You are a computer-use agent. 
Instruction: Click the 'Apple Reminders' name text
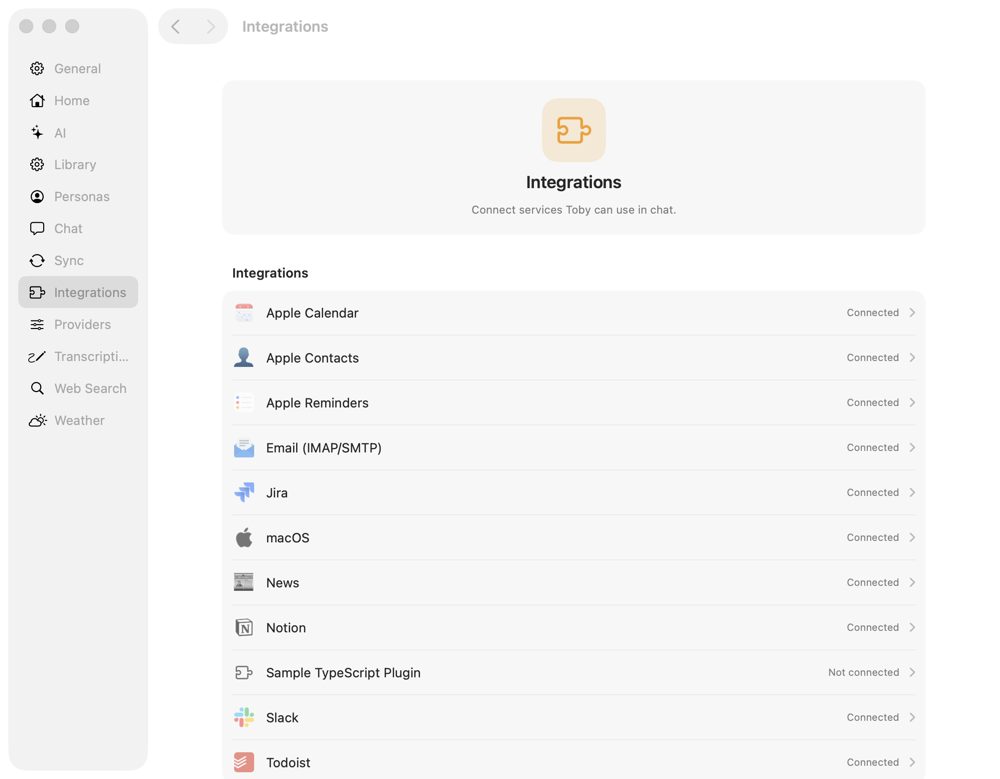click(317, 403)
